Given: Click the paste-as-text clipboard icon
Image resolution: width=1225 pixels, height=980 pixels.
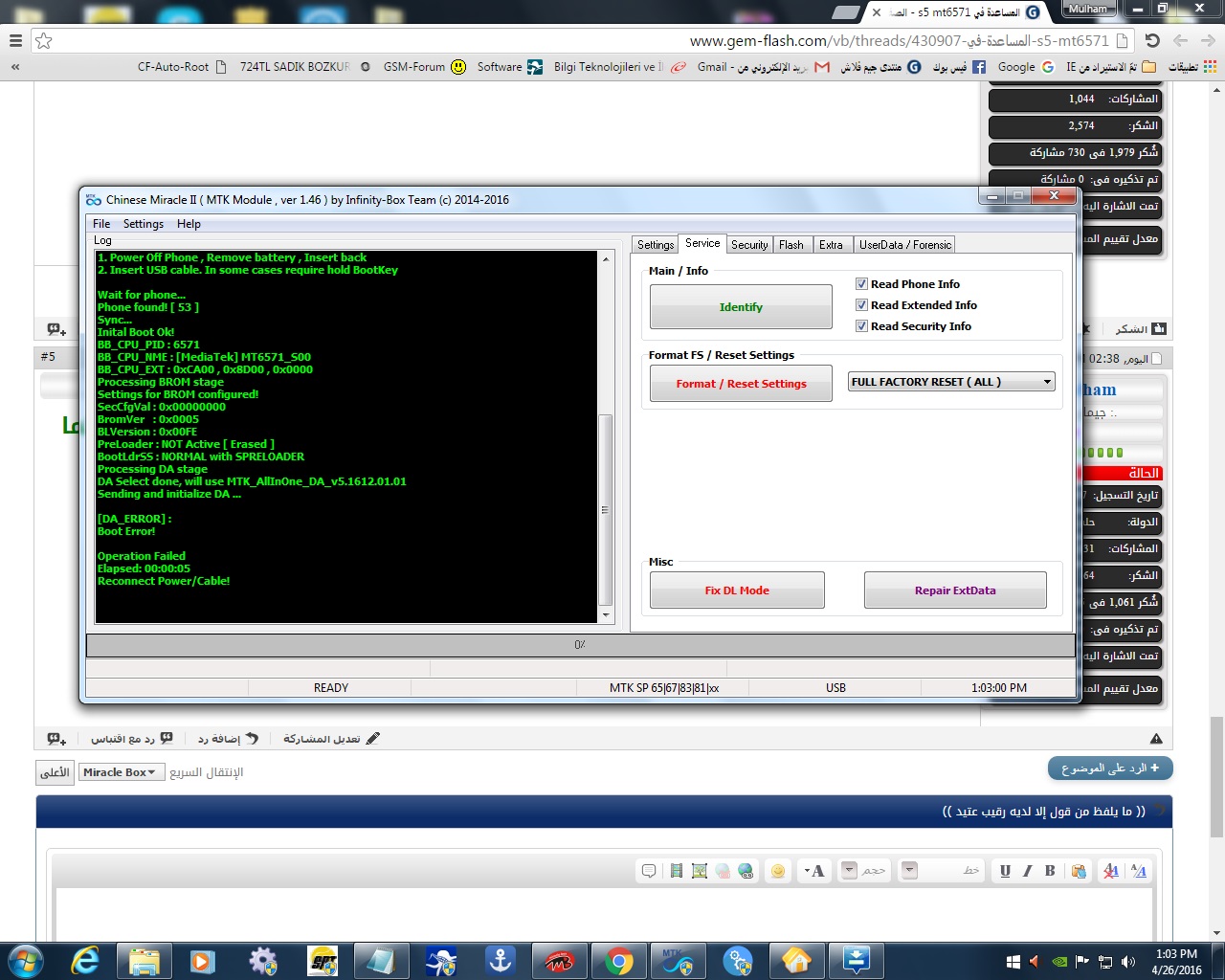Looking at the screenshot, I should (1079, 871).
